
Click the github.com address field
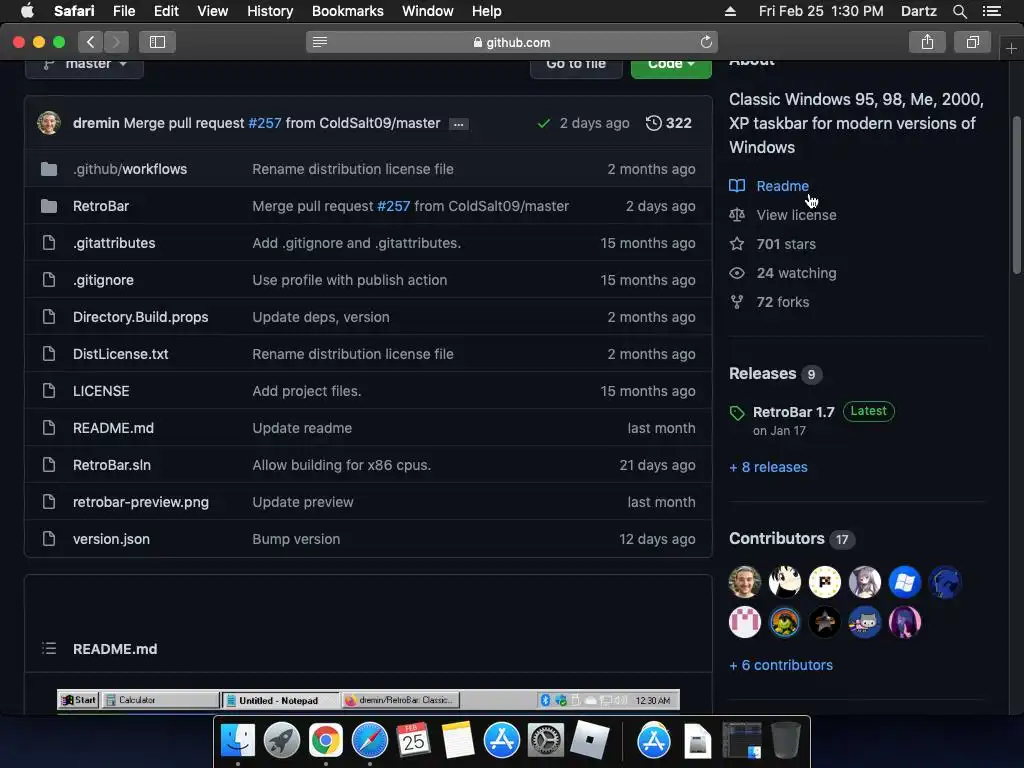[512, 42]
